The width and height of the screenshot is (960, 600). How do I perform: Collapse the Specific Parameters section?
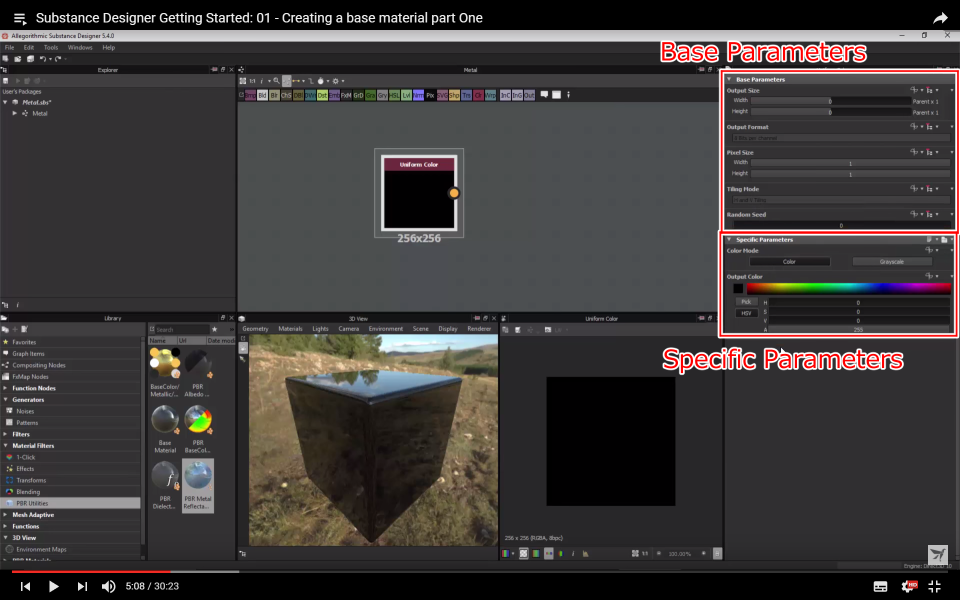click(729, 239)
